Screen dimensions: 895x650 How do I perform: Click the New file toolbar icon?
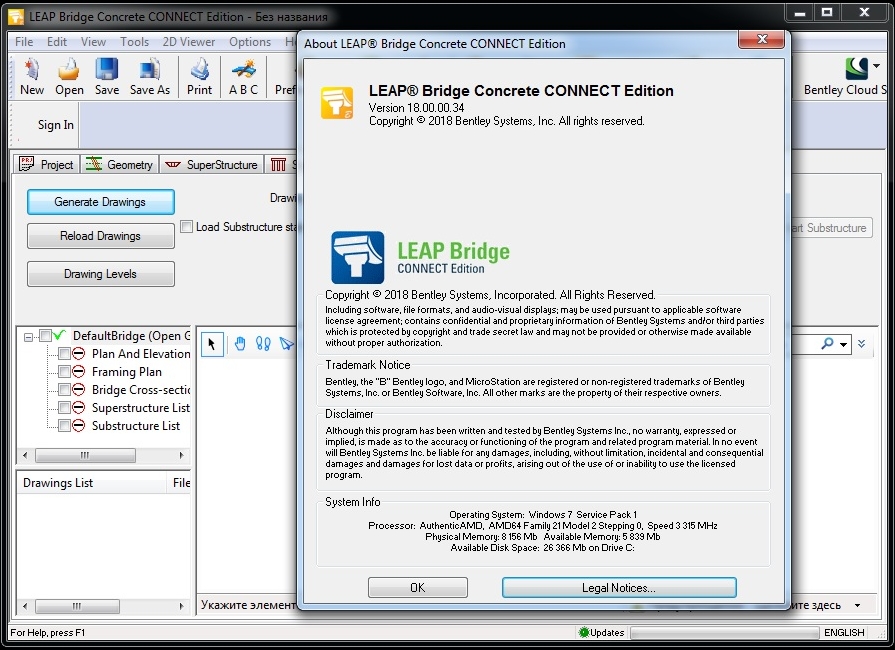tap(32, 69)
